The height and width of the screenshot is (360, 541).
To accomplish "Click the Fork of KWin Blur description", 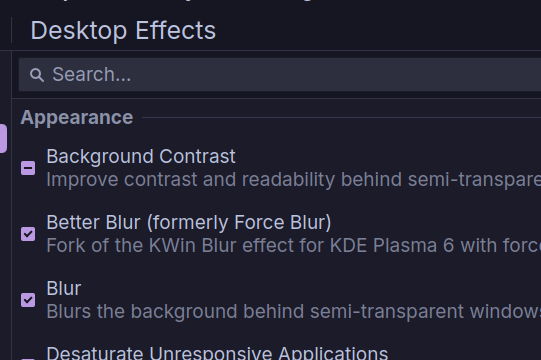I will tap(294, 245).
